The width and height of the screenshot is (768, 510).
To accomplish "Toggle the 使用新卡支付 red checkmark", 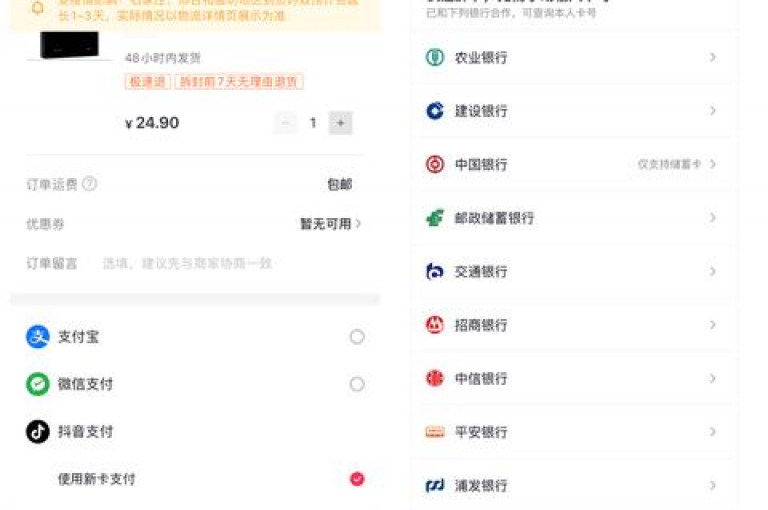I will [357, 479].
